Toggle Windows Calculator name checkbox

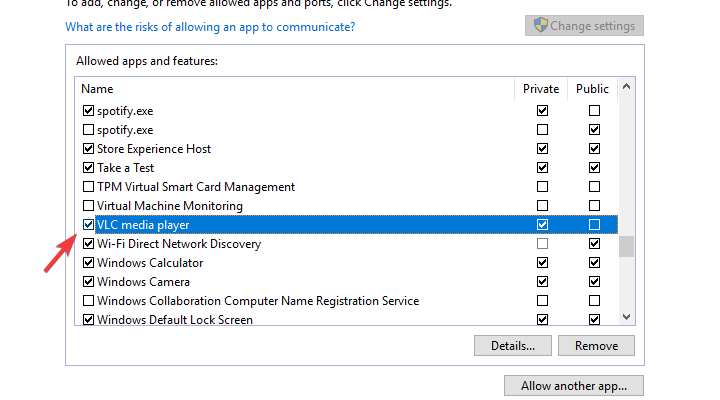pos(88,263)
